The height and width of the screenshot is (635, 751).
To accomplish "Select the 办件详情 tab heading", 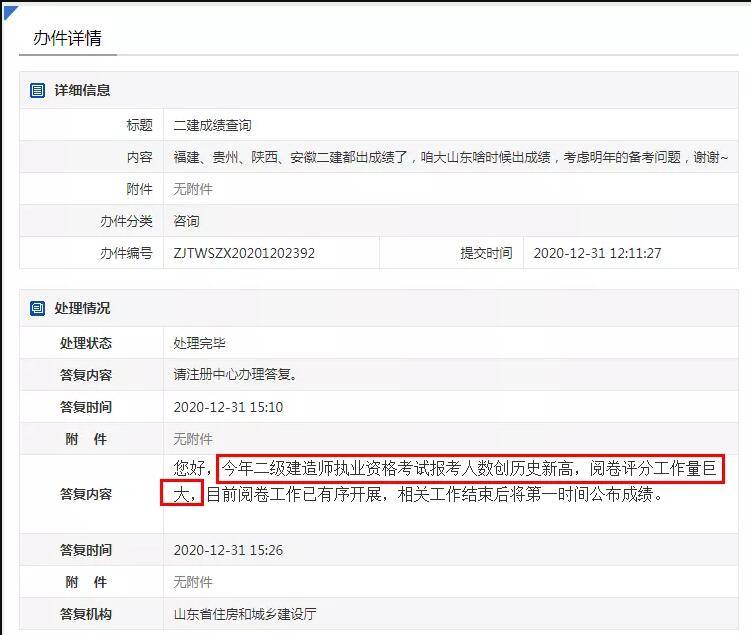I will (x=67, y=38).
